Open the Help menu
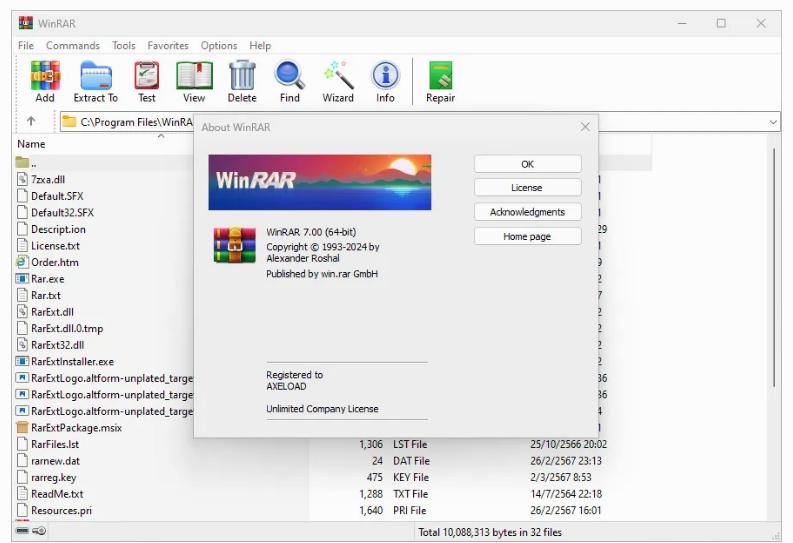The height and width of the screenshot is (543, 793). [x=260, y=46]
